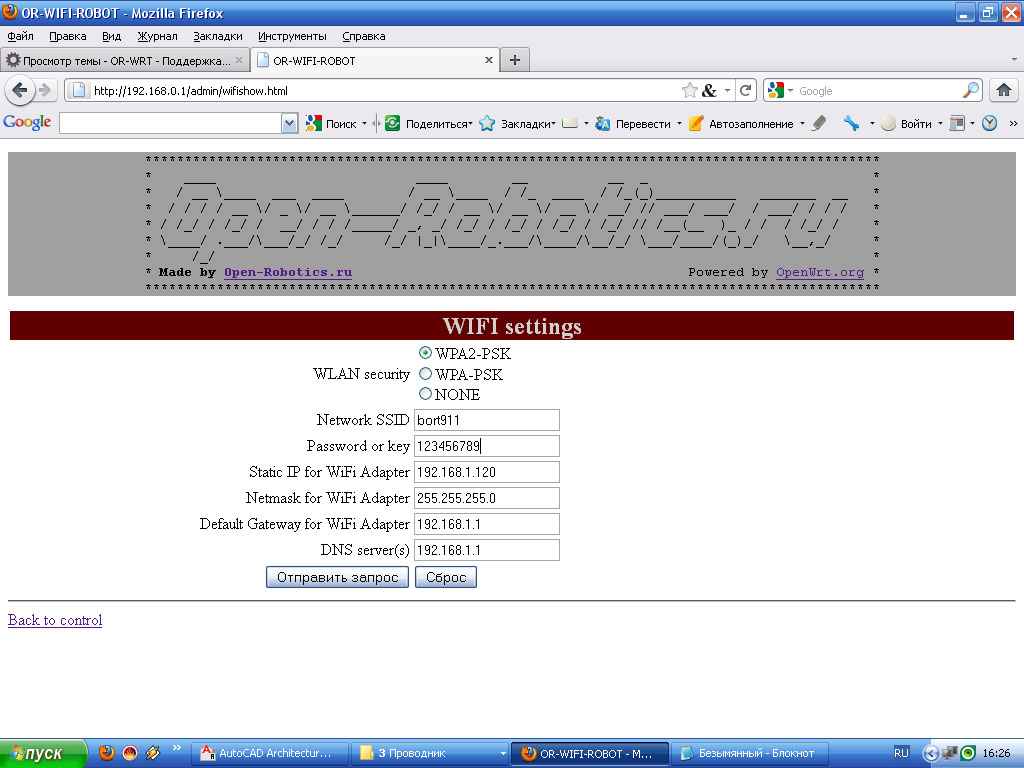Open the Инструменты menu
Screen dimensions: 1024x768
292,36
